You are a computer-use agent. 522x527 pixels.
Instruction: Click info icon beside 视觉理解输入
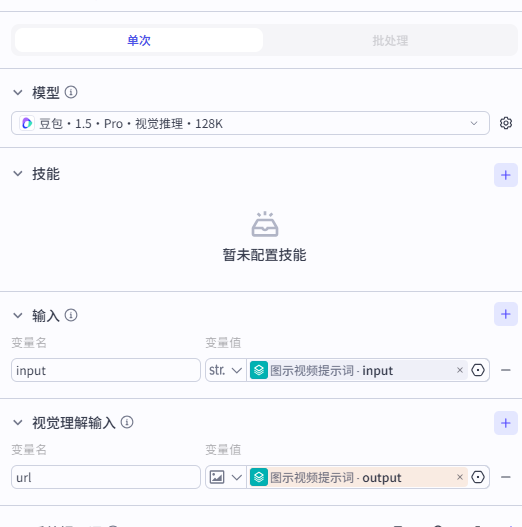[127, 422]
